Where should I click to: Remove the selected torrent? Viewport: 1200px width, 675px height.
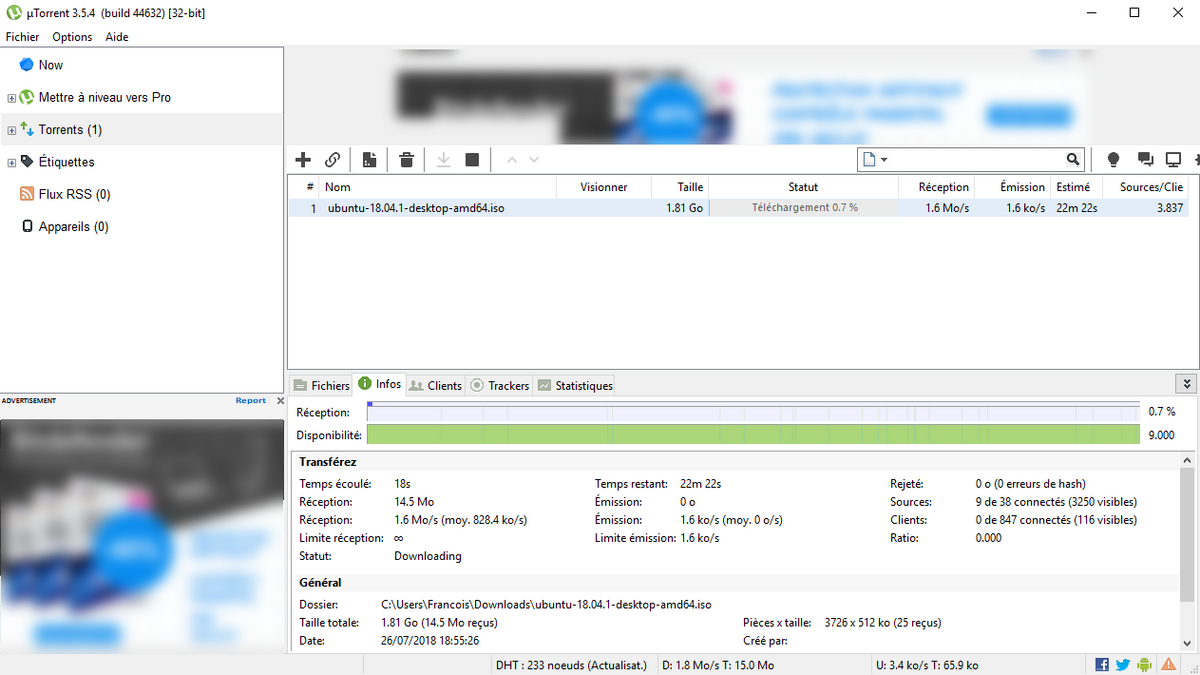406,159
